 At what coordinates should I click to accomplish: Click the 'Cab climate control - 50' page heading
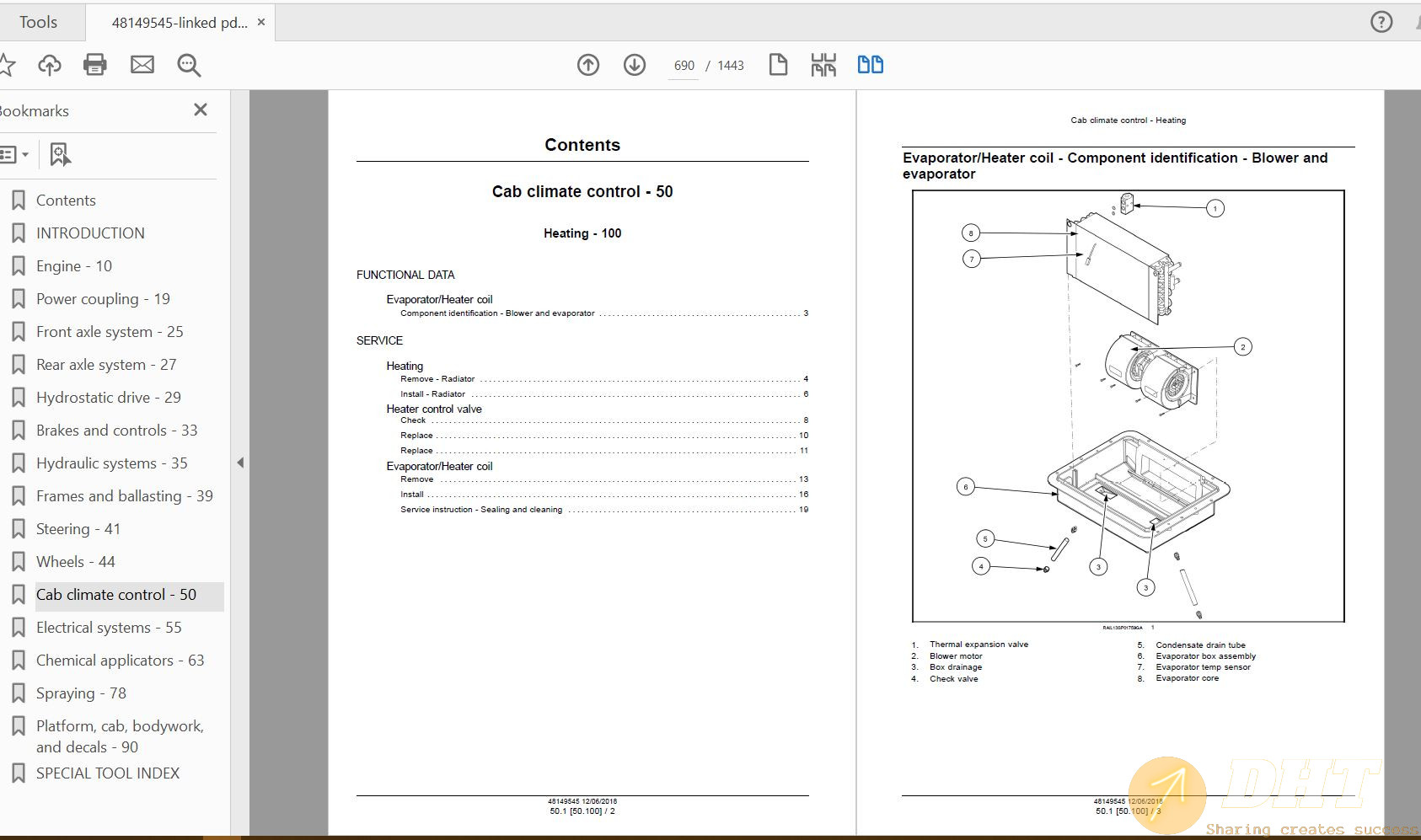click(582, 192)
